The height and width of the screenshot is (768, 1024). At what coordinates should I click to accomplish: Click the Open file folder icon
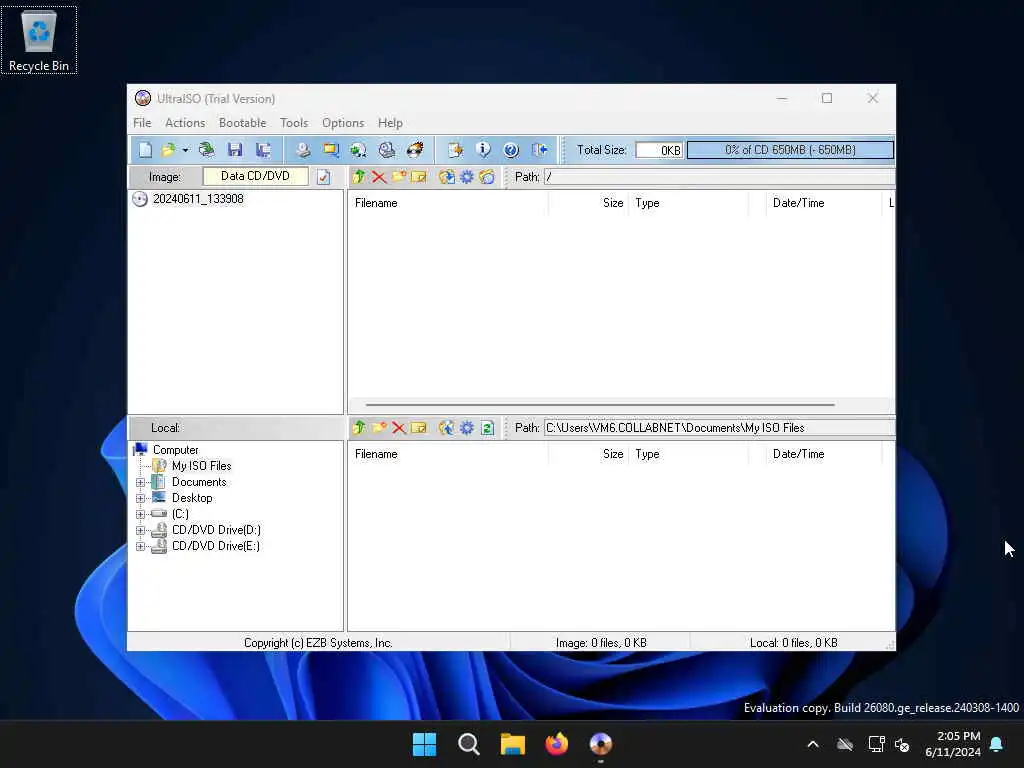168,150
